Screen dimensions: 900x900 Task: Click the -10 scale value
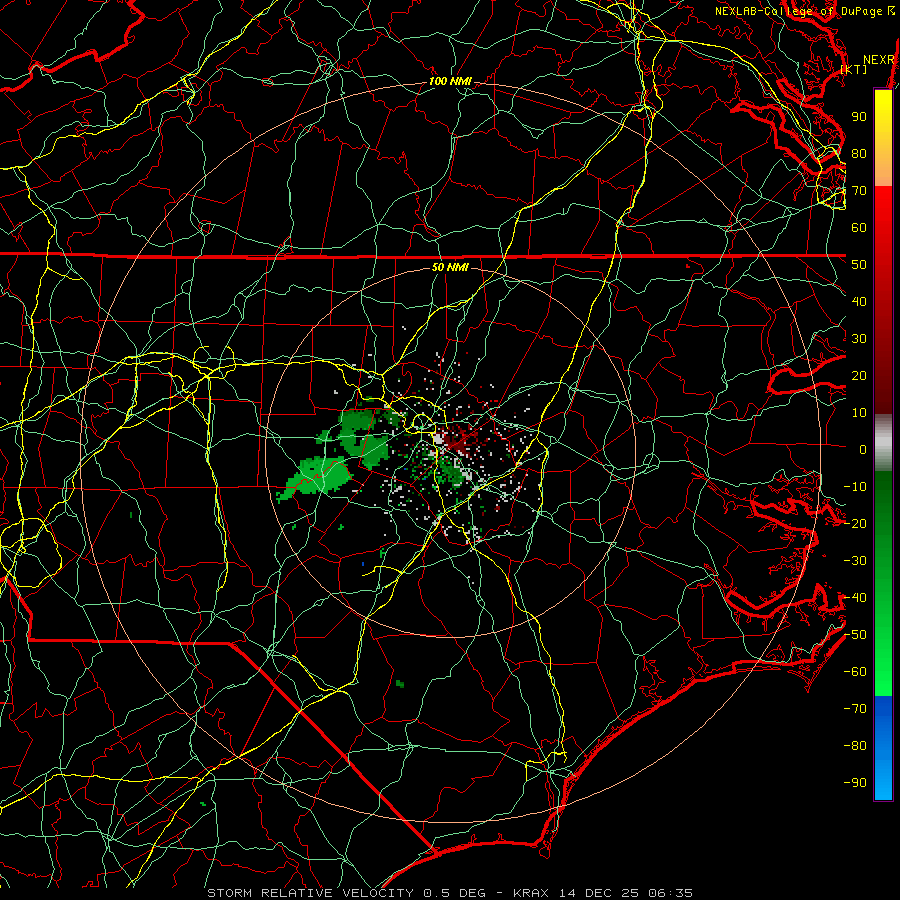pos(855,487)
